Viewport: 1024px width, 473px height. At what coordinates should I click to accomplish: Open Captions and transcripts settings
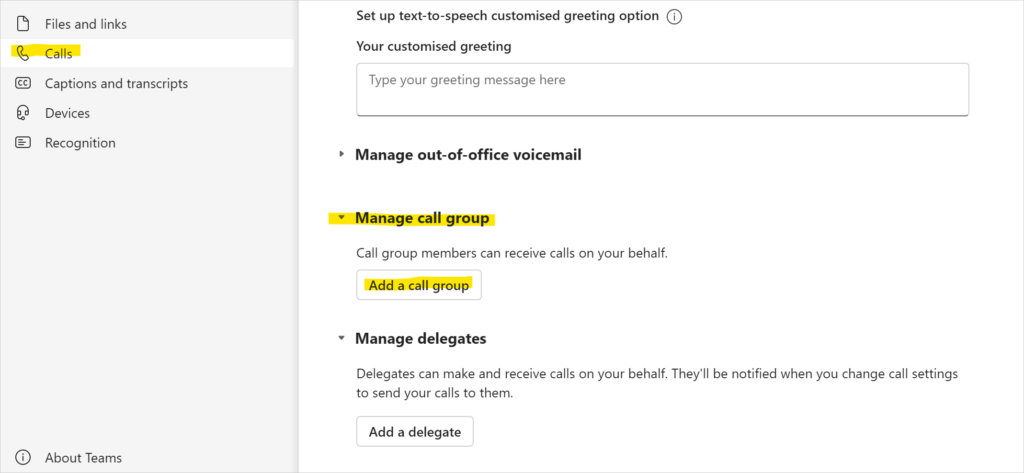148,84
